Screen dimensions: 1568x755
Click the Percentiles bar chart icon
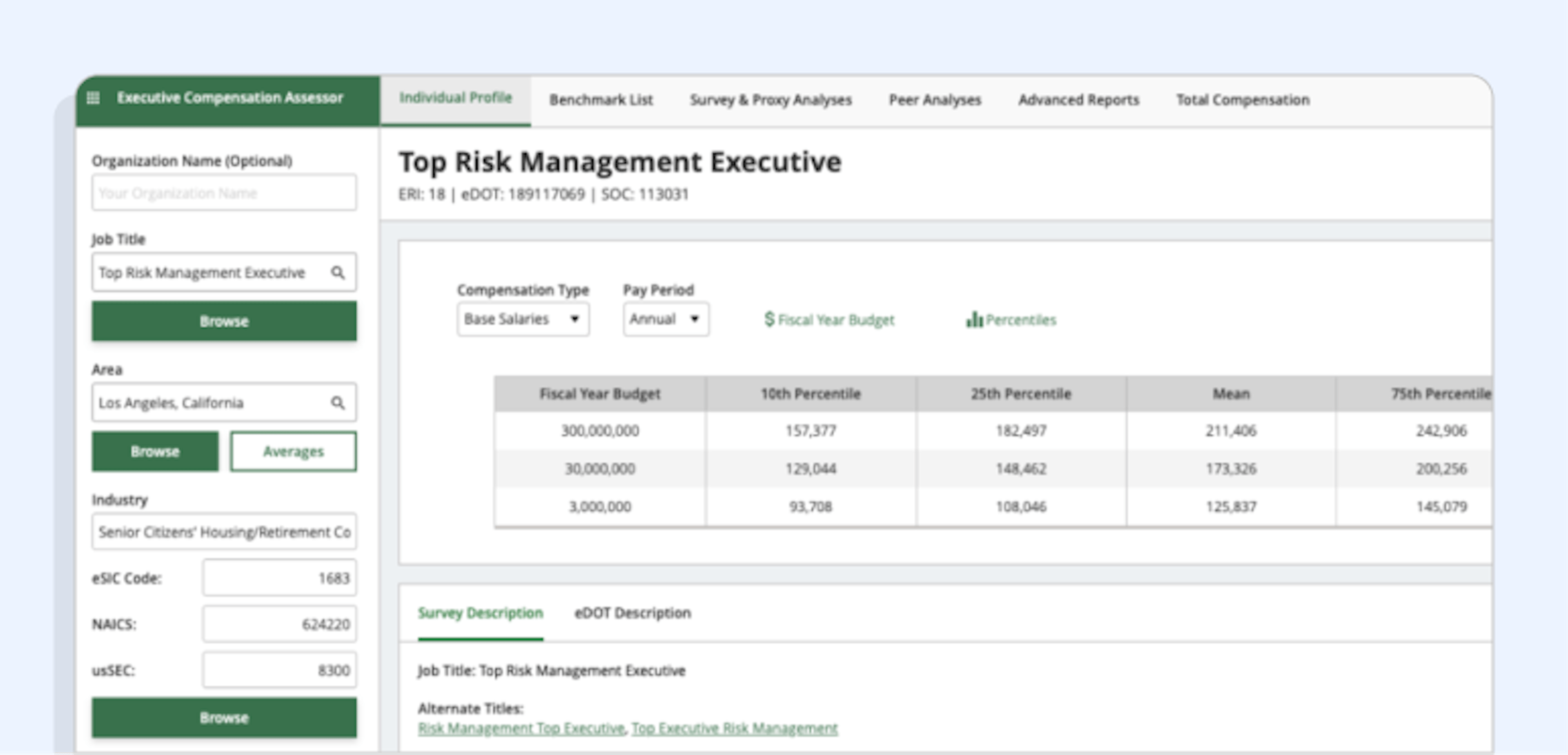974,319
